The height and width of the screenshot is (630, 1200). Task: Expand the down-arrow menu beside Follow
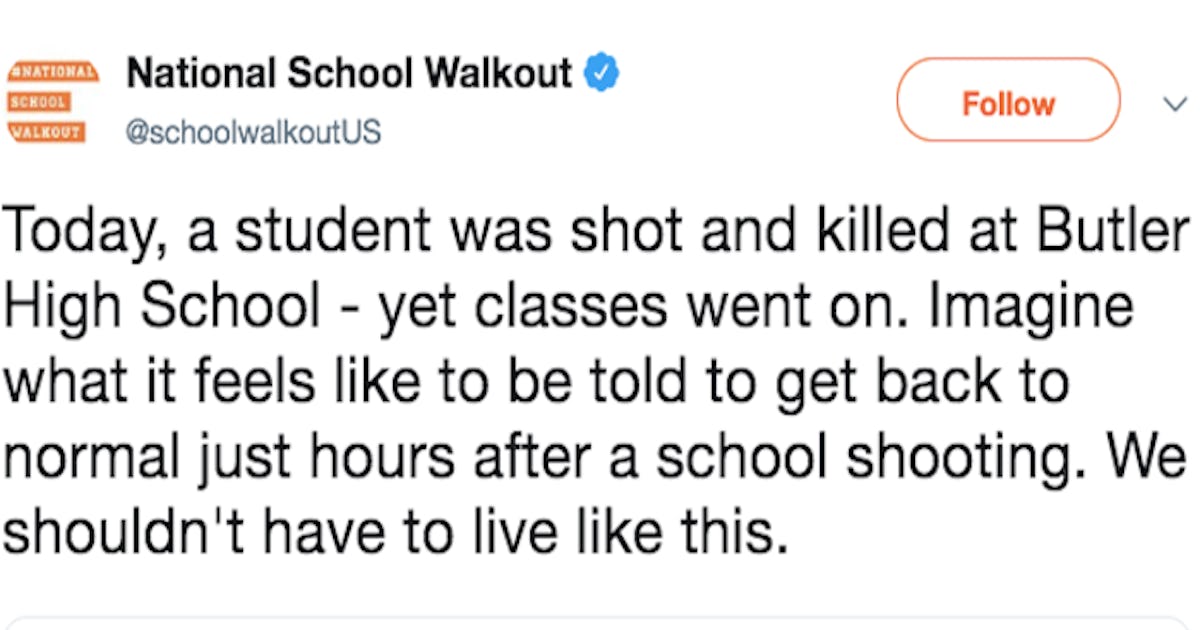pyautogui.click(x=1172, y=100)
